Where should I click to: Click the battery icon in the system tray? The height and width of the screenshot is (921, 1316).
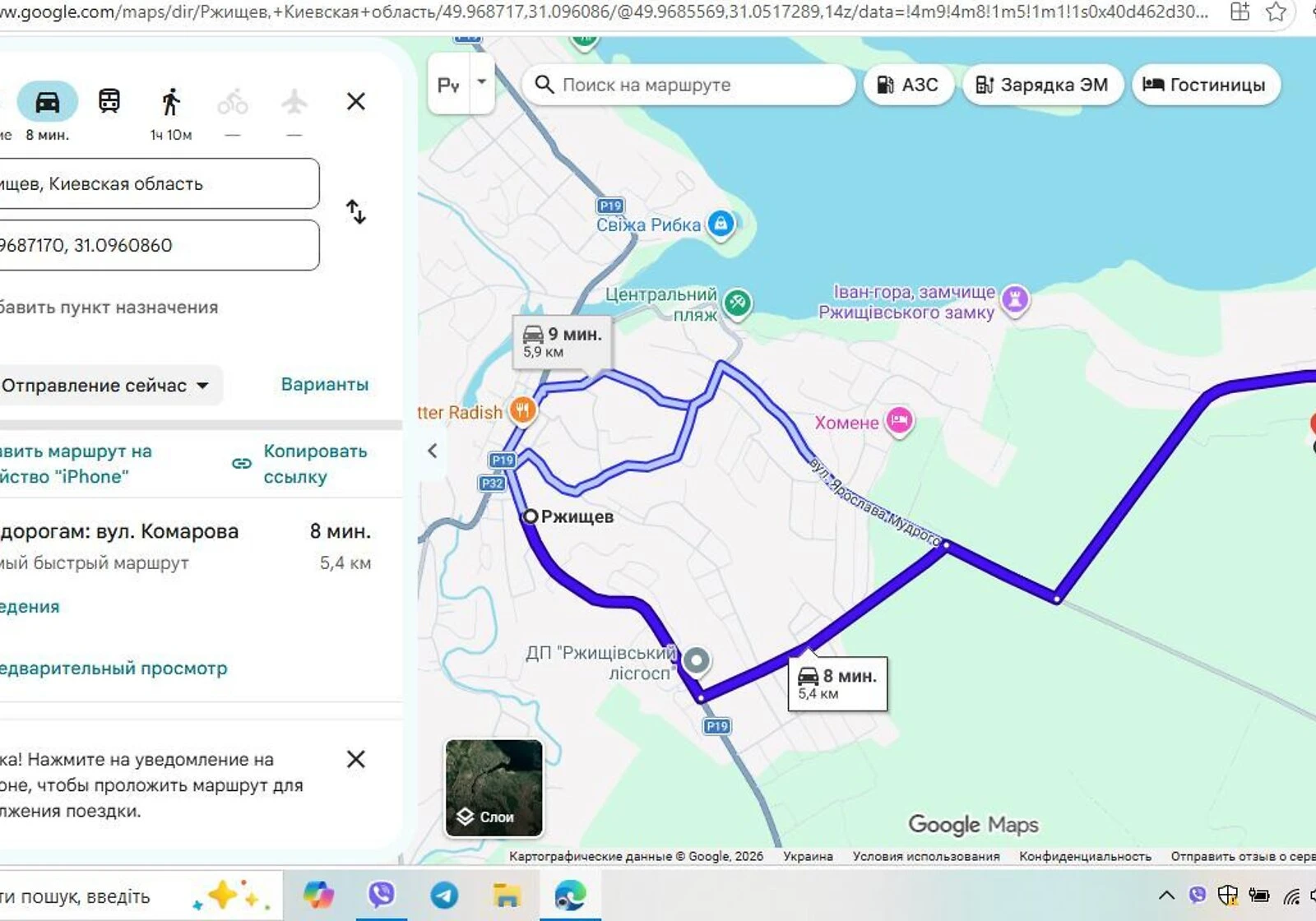click(x=1259, y=896)
